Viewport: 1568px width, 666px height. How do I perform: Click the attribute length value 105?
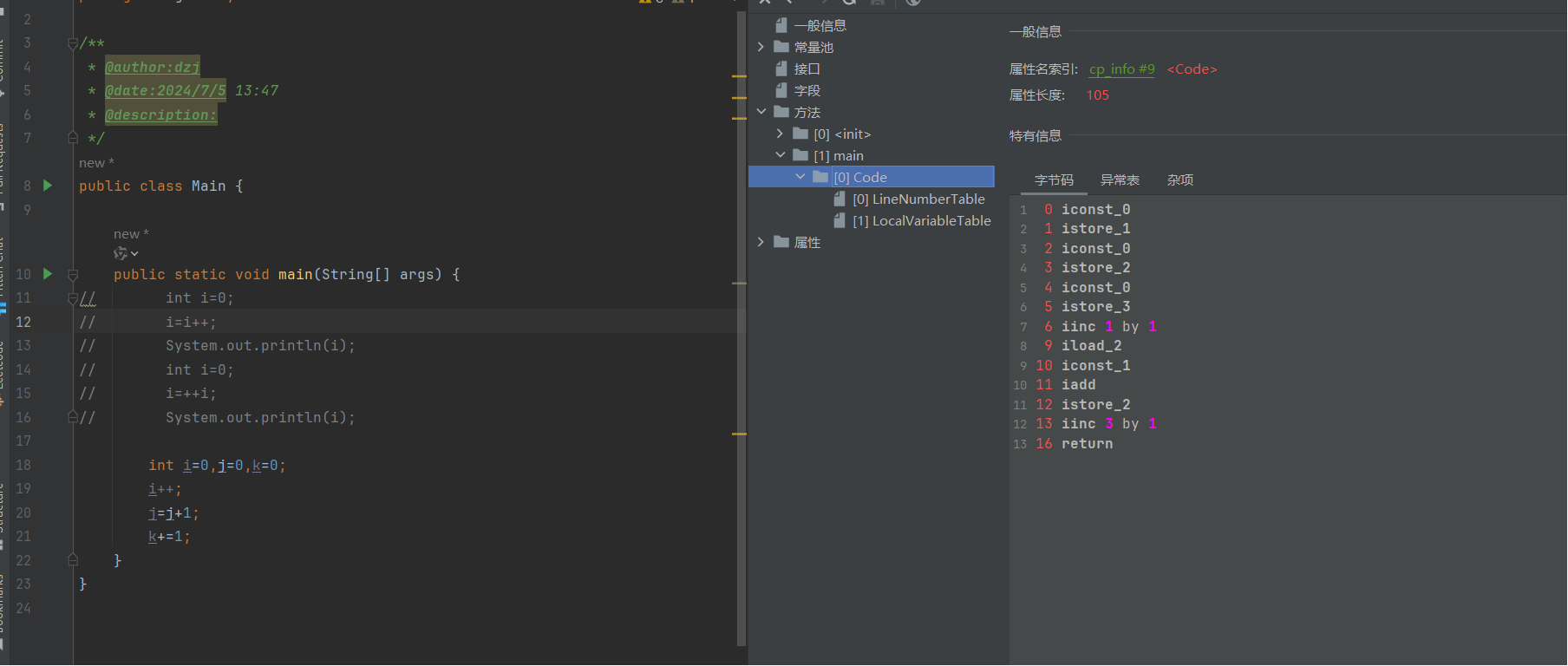coord(1098,95)
